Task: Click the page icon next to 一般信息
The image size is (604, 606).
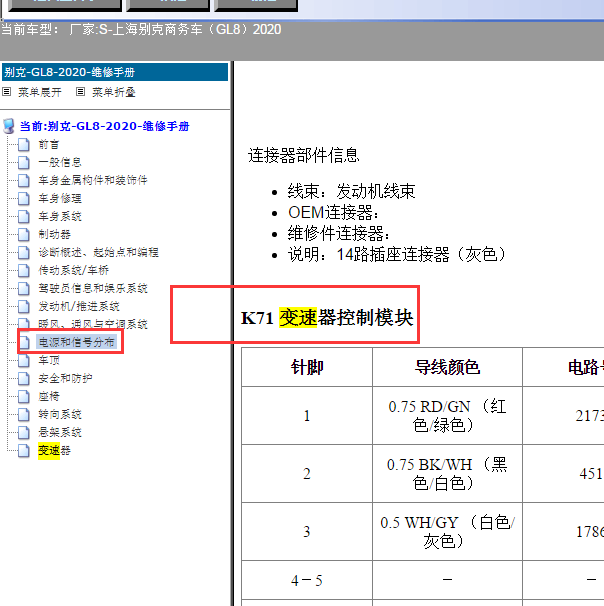Action: pos(24,162)
